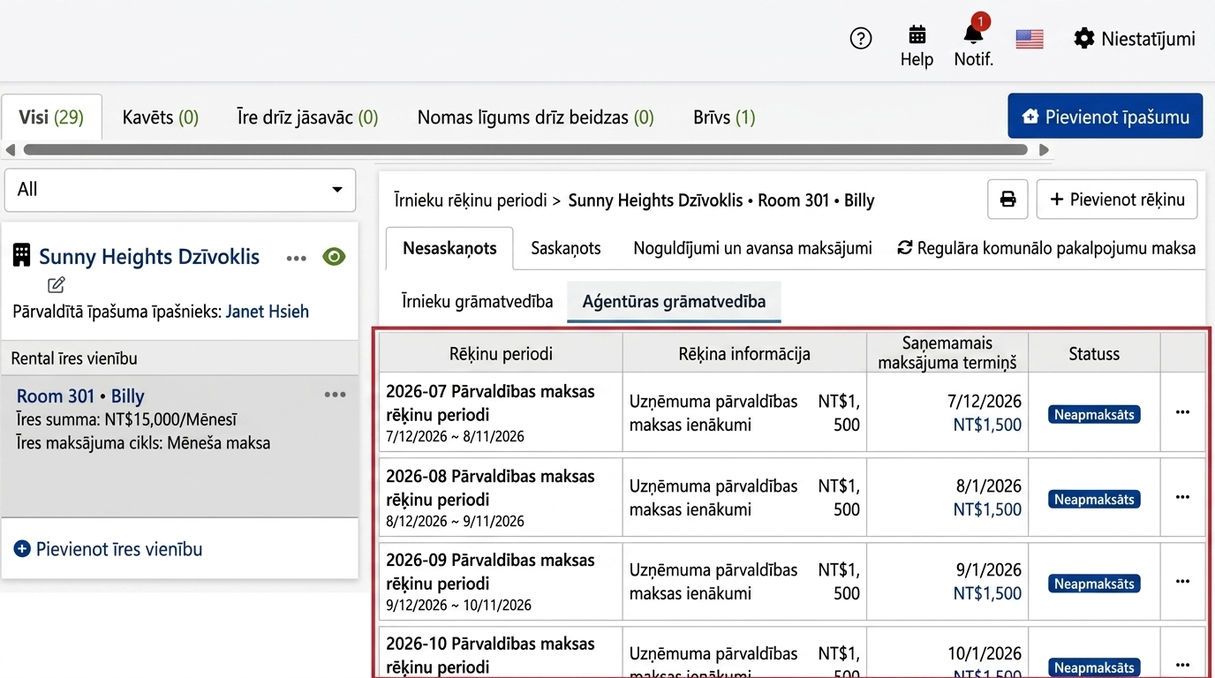Open Noguldījumi un avansa maksājumi tab

coord(753,248)
